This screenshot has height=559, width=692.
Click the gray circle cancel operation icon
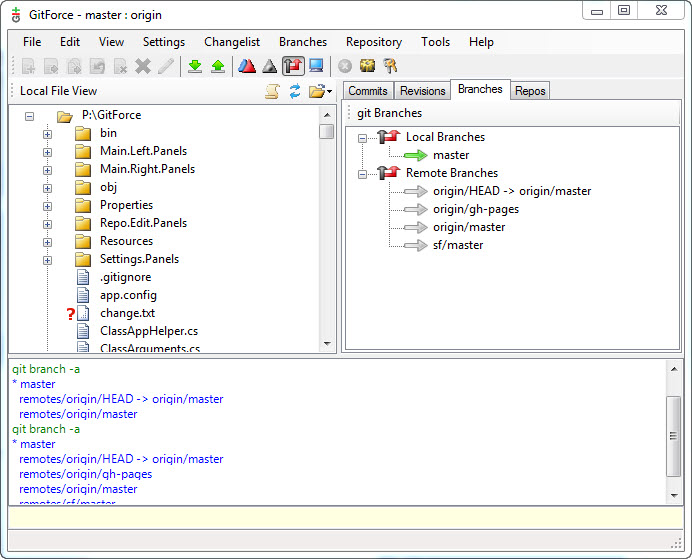click(345, 66)
